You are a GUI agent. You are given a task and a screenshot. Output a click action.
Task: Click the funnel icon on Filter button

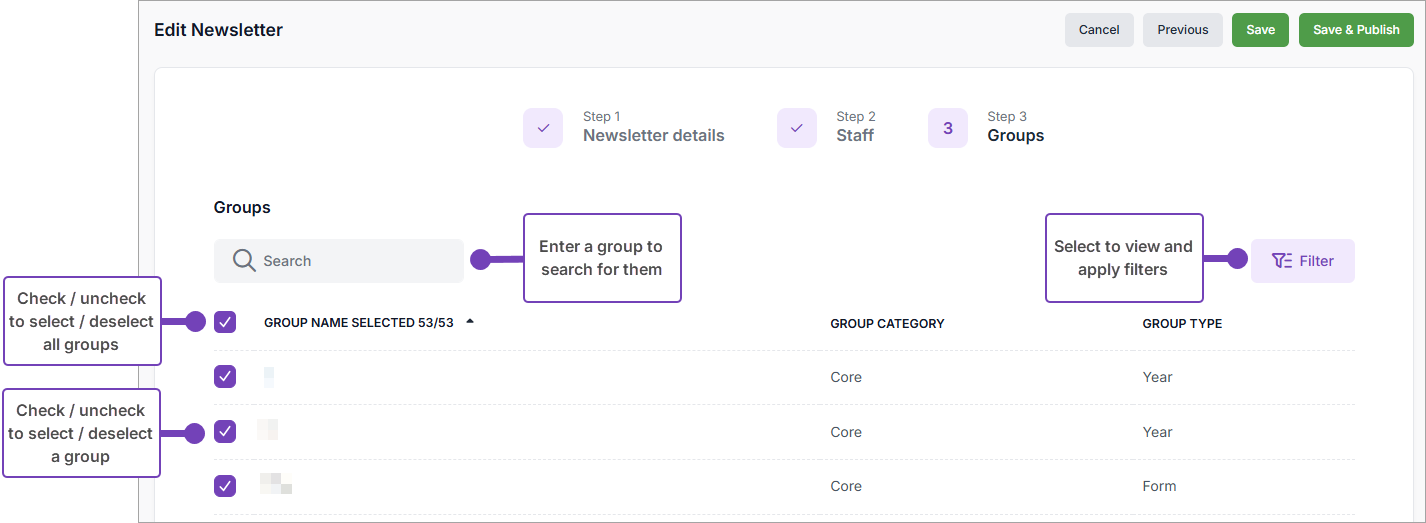(1281, 261)
